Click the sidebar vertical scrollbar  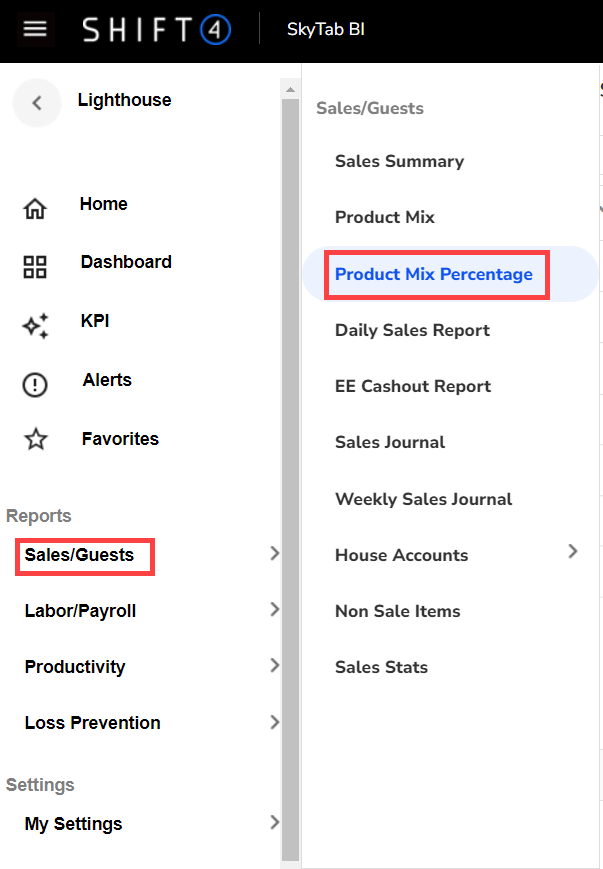(291, 470)
